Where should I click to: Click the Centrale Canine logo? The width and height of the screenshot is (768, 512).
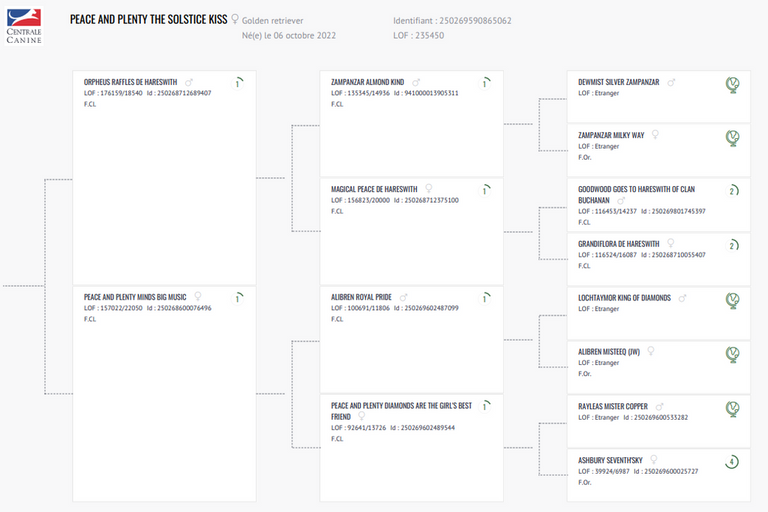tap(24, 27)
